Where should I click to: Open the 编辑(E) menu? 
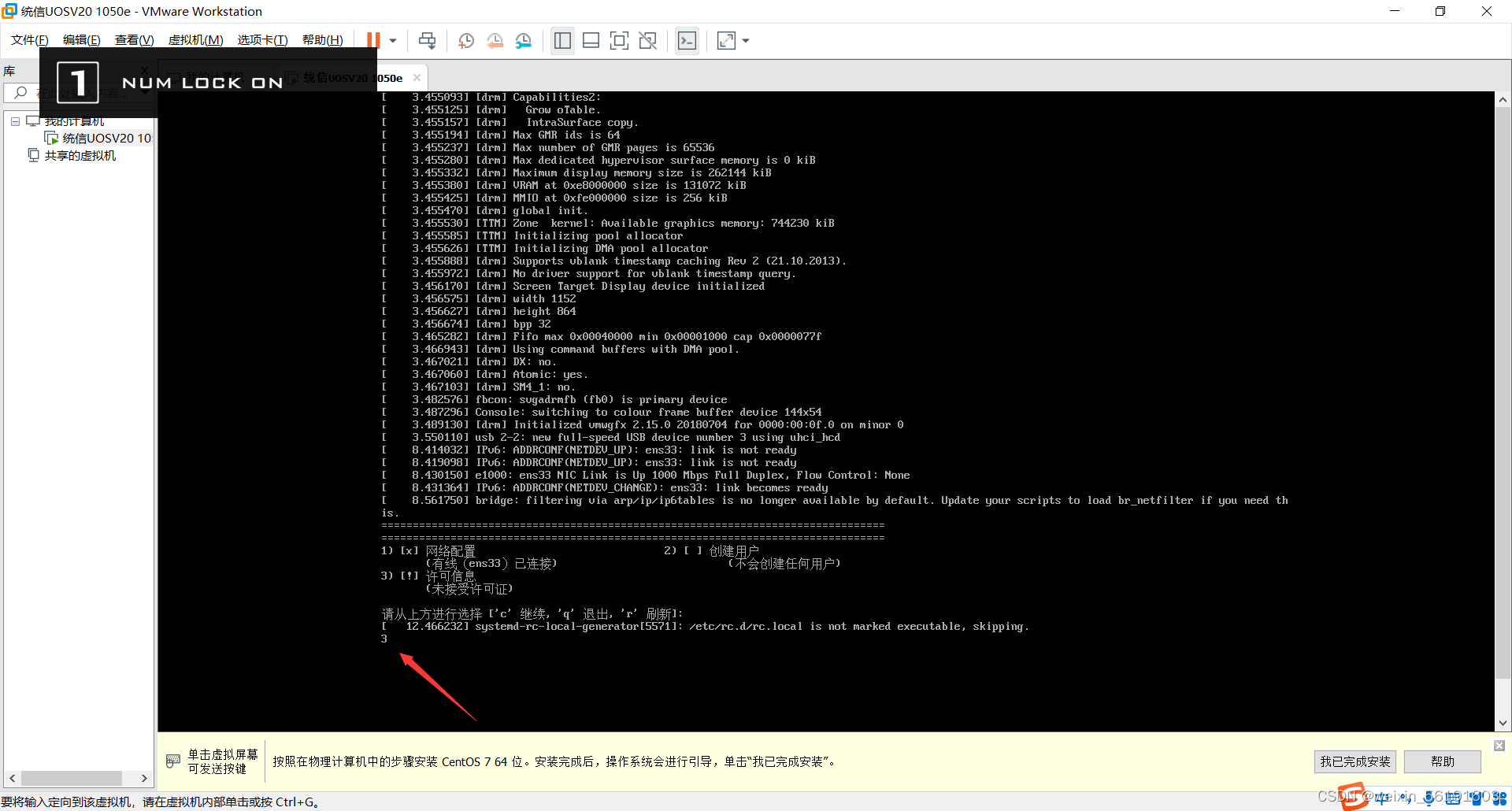[82, 40]
